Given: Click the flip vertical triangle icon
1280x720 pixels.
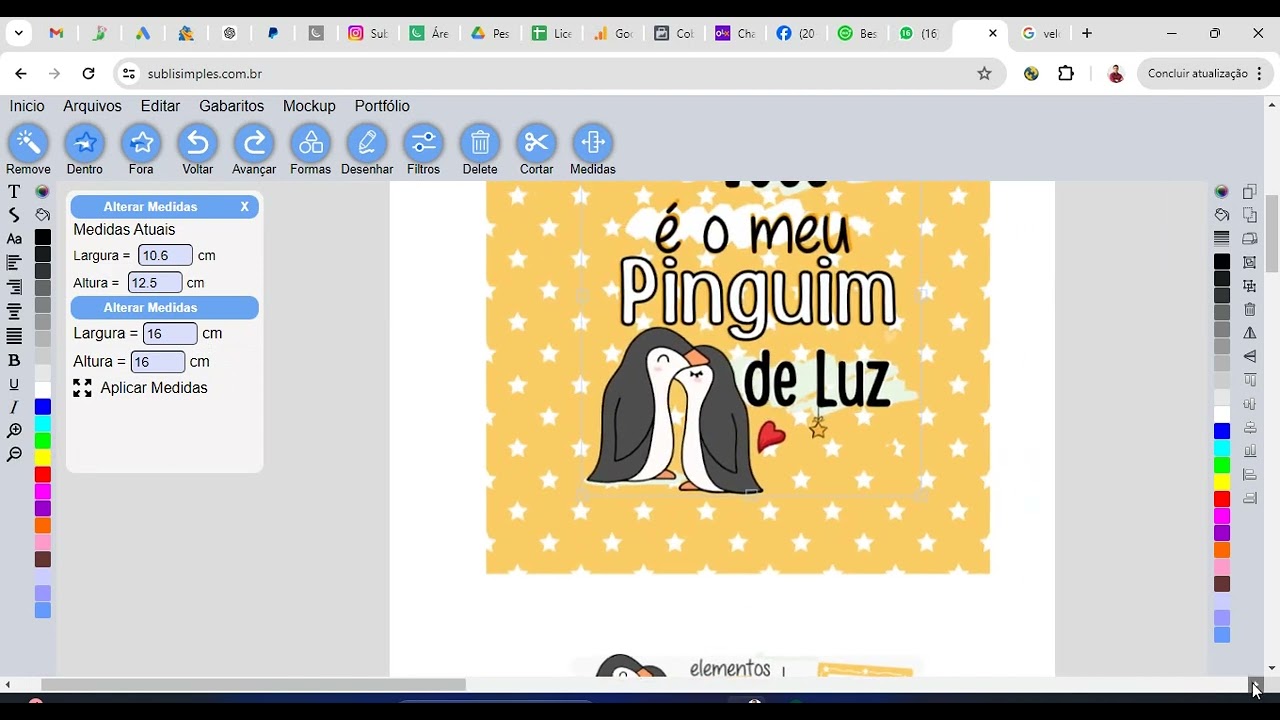Looking at the screenshot, I should click(1250, 356).
